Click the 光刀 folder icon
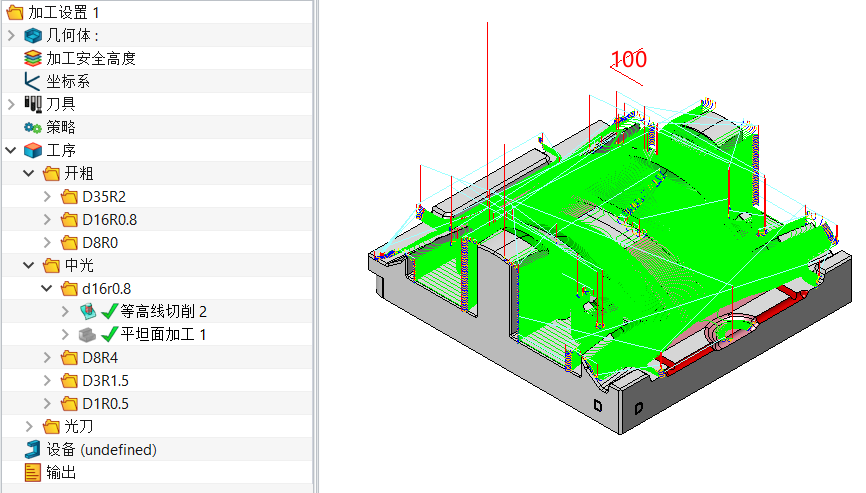This screenshot has width=866, height=493. click(51, 427)
